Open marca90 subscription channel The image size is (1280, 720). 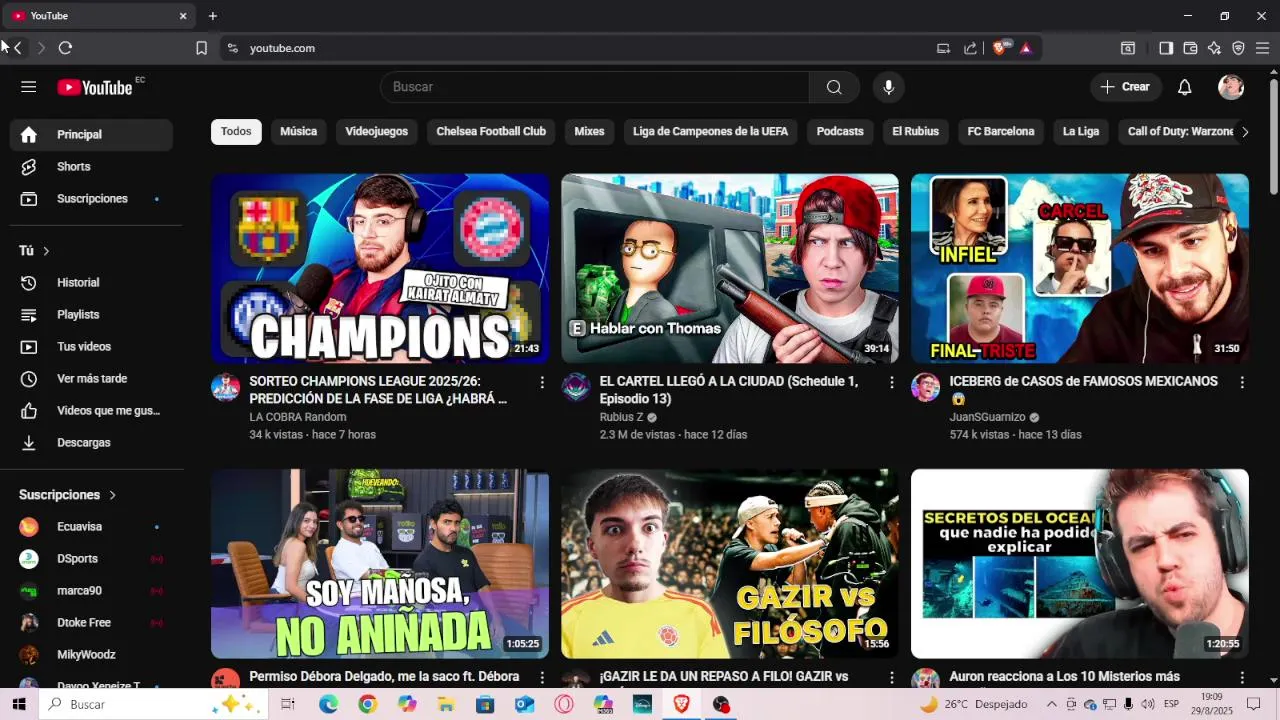[91, 591]
